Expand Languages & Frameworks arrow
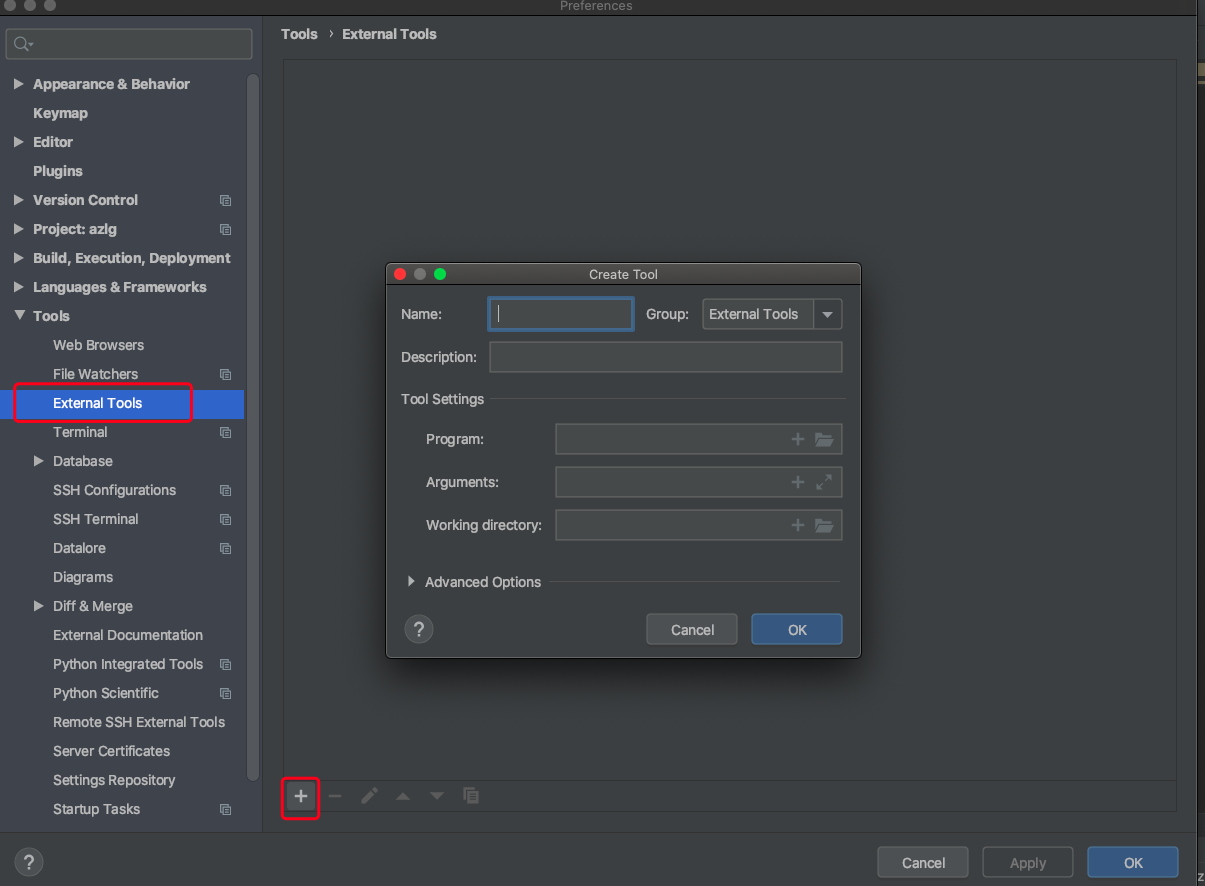Screen dimensions: 1205x886 (x=18, y=287)
